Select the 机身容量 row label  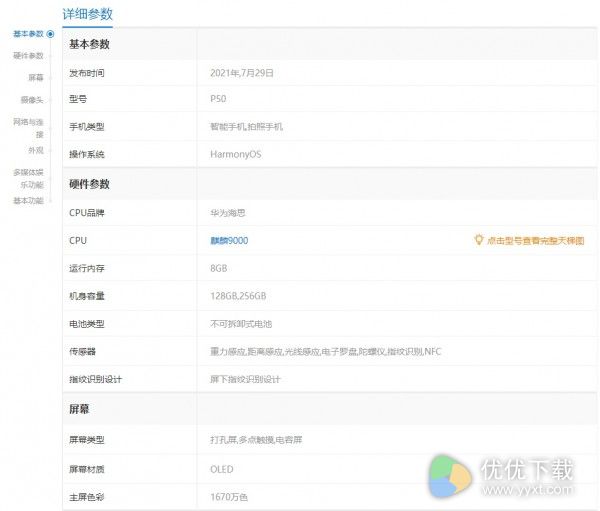[87, 296]
